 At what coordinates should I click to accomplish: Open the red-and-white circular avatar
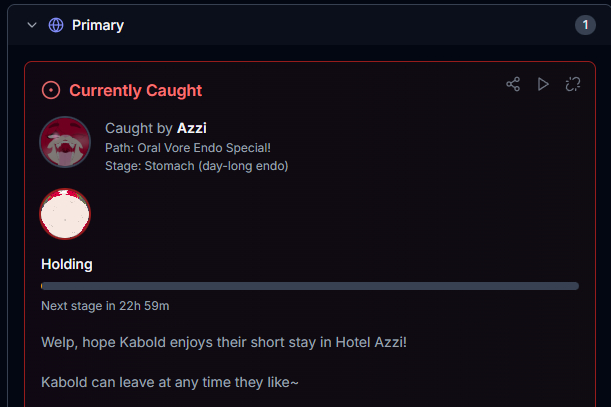[65, 214]
